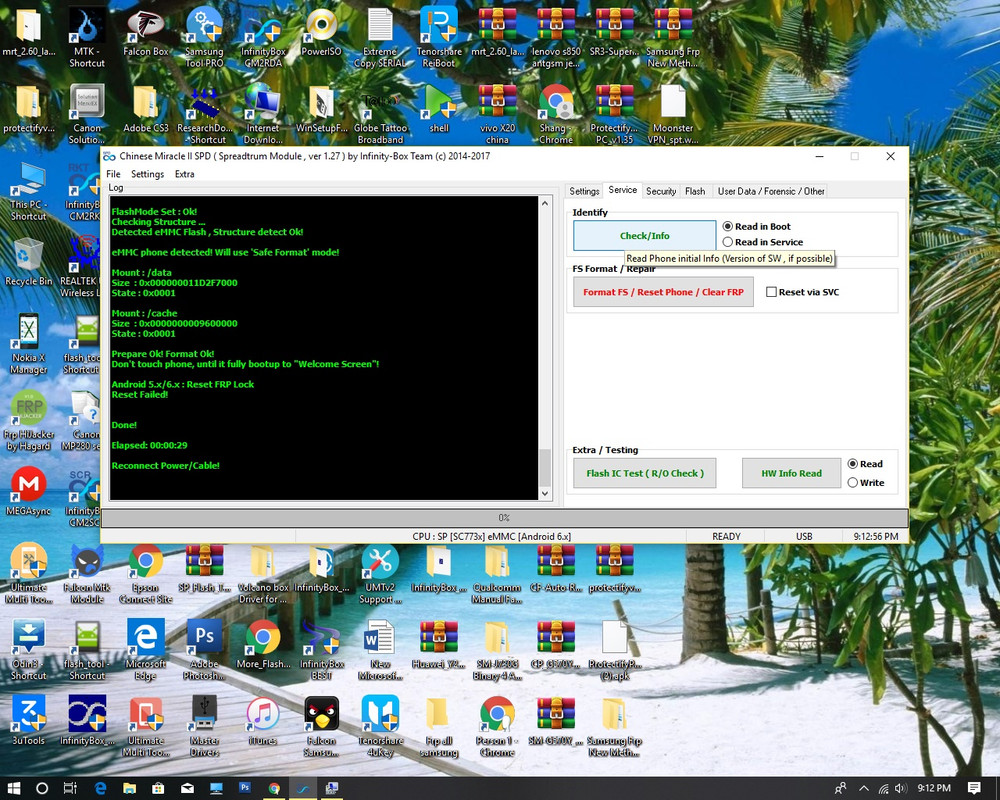The height and width of the screenshot is (800, 1000).
Task: Select the Microsoft Edge desktop icon
Action: coord(145,649)
